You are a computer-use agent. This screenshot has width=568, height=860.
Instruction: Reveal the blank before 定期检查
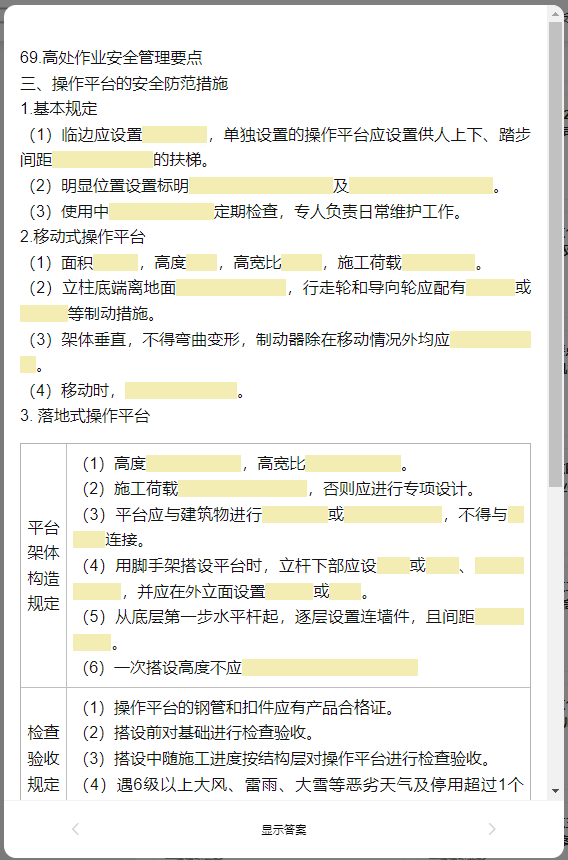pos(161,211)
